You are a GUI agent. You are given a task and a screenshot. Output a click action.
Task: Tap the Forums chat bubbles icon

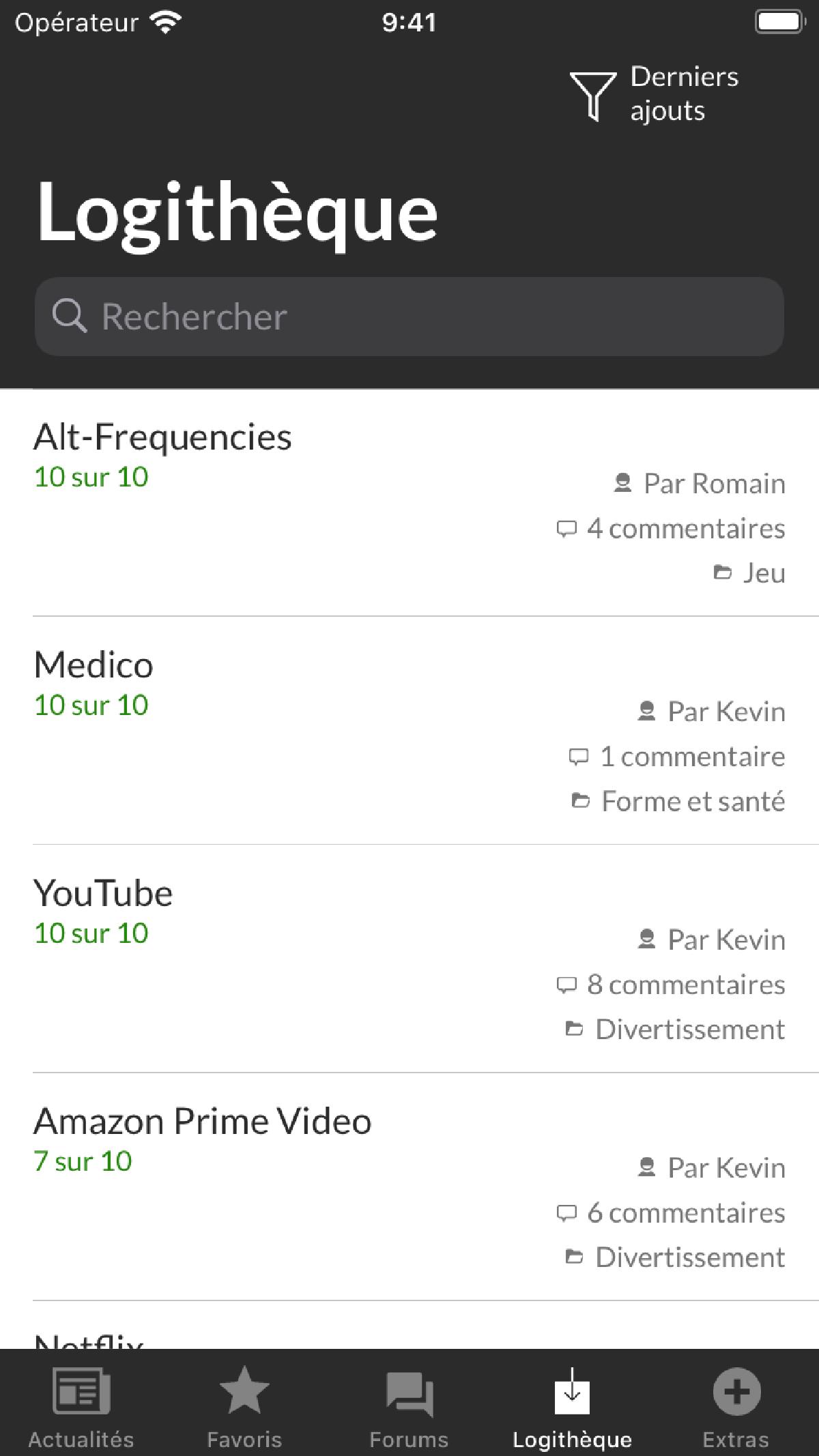click(x=409, y=1393)
